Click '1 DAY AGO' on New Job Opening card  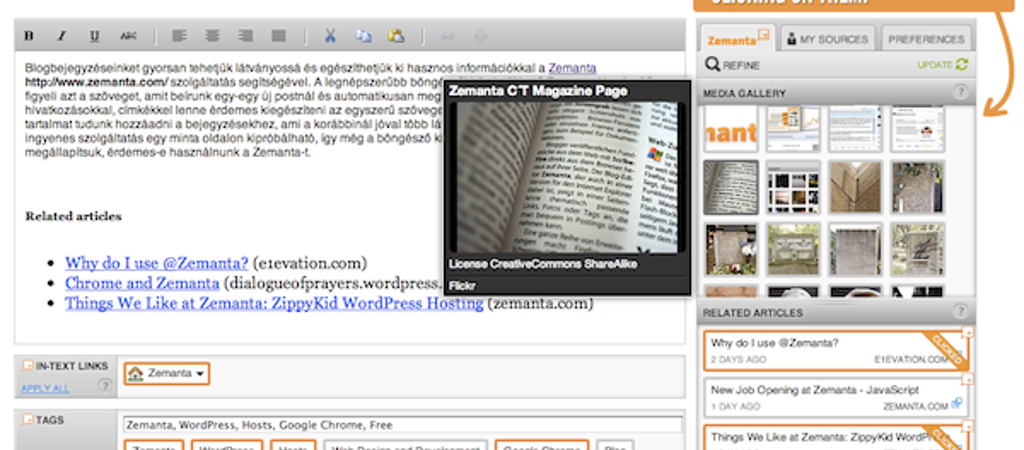(x=735, y=406)
